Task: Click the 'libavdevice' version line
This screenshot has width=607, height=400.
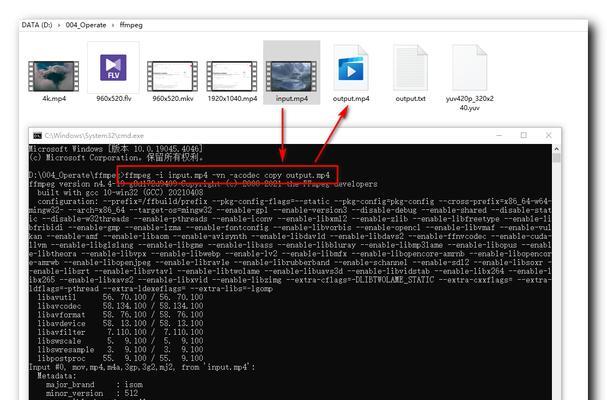Action: (x=120, y=323)
